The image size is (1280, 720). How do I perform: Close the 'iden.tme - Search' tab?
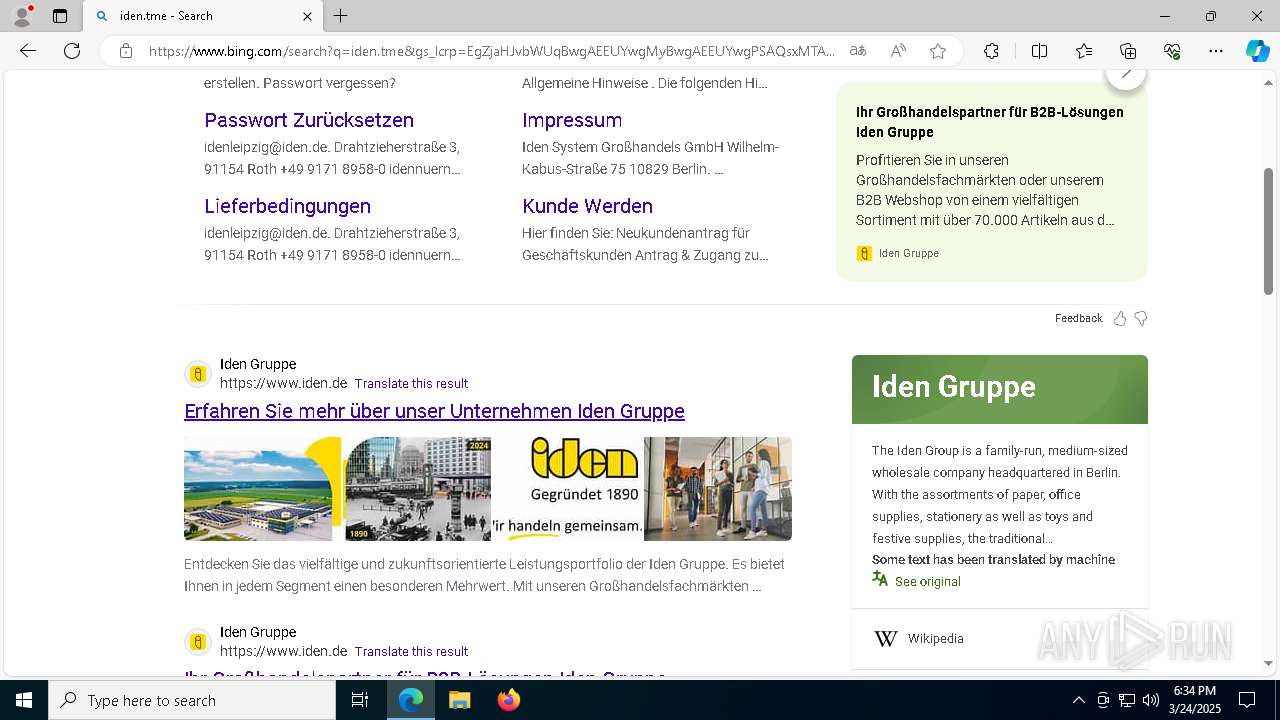pos(307,16)
